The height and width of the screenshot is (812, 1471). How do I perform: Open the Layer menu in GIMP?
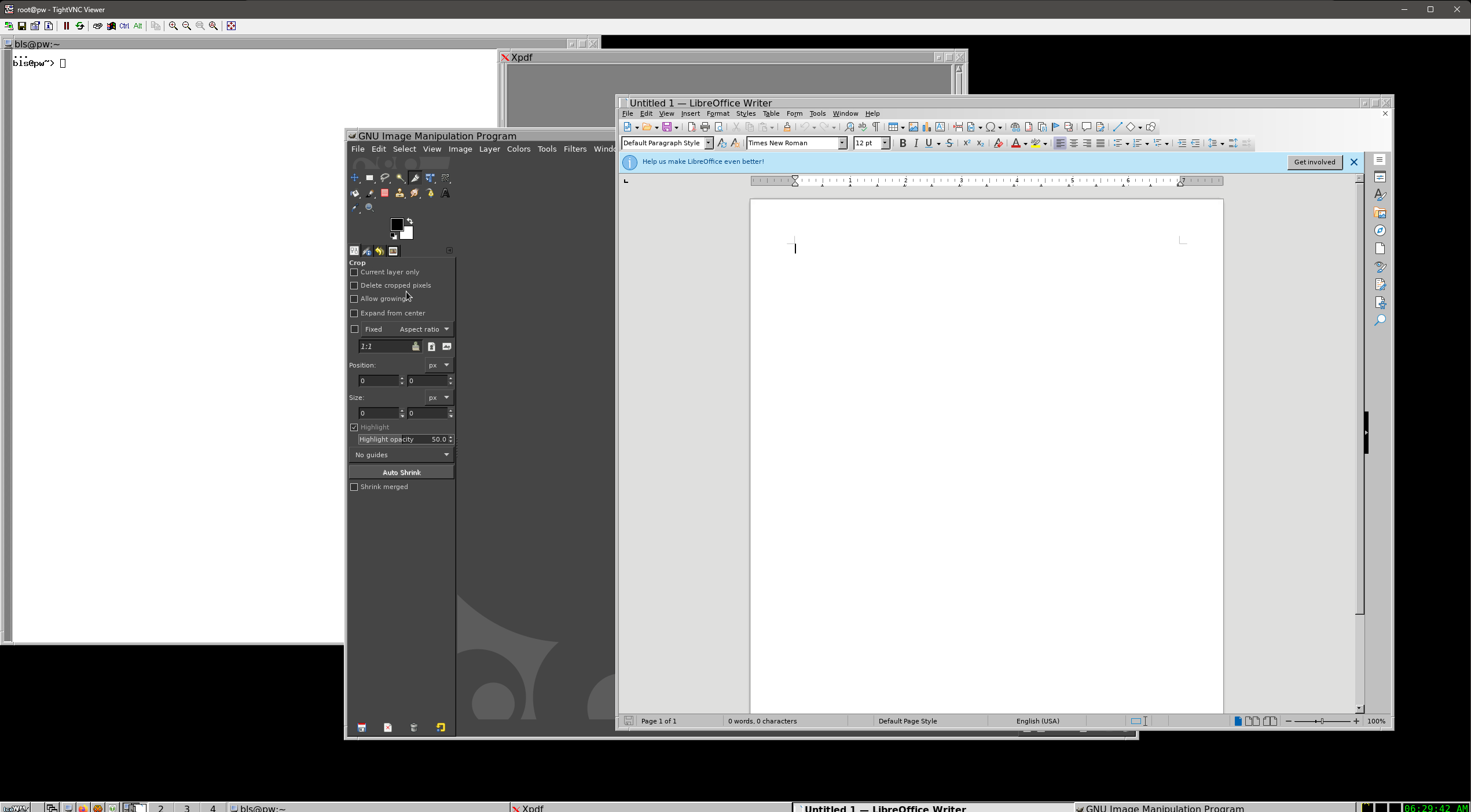pos(490,149)
